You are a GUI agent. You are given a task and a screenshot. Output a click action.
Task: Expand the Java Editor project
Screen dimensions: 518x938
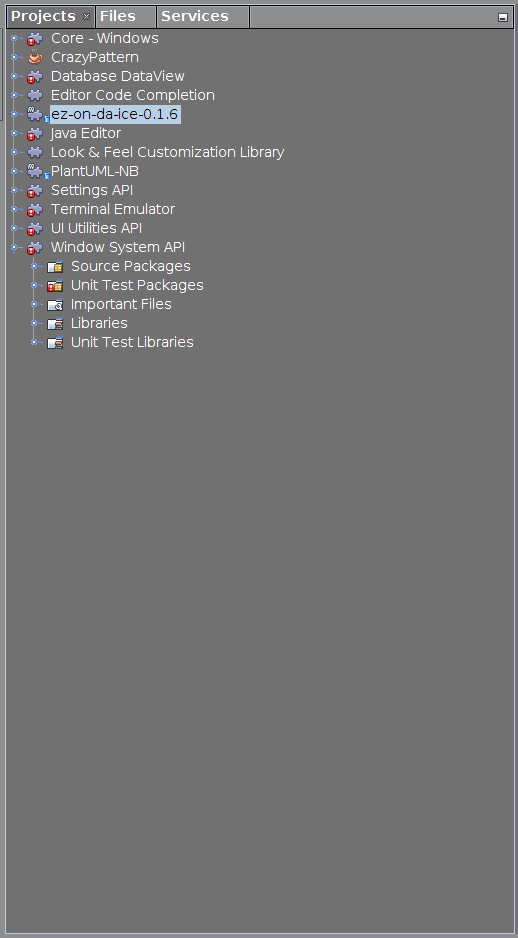click(14, 133)
